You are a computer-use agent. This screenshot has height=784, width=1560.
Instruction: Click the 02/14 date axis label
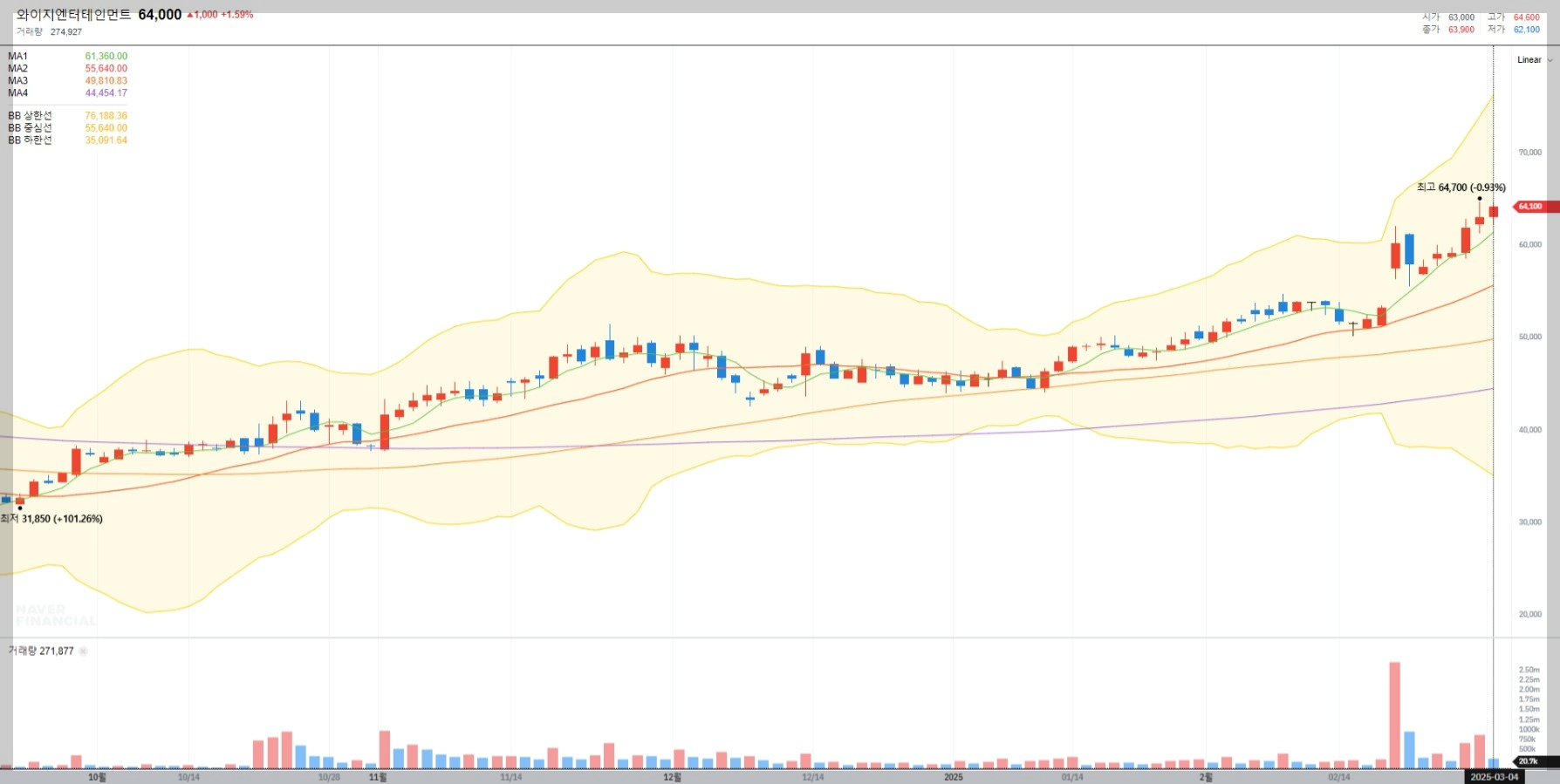coord(1338,777)
